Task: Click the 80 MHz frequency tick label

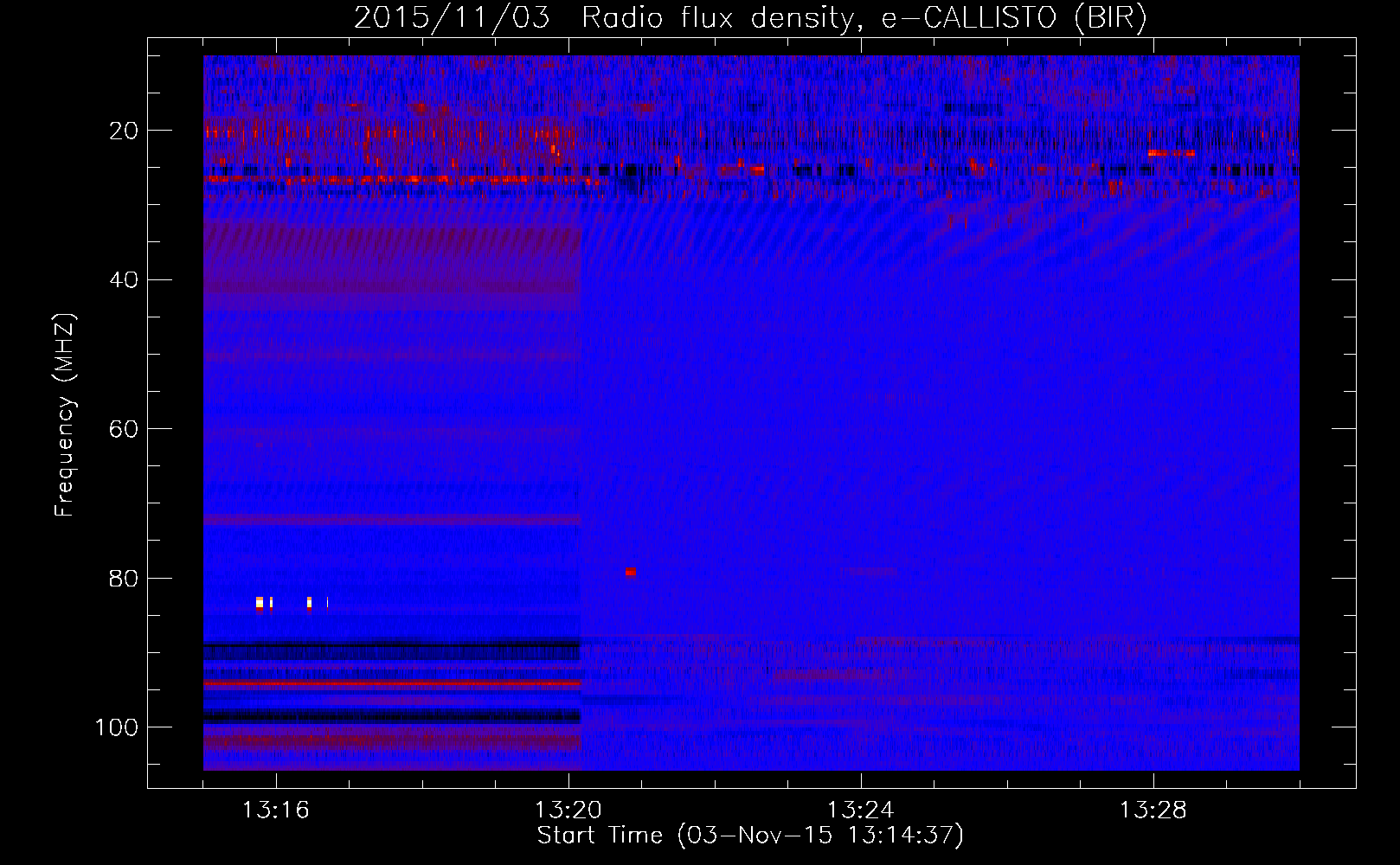Action: (x=124, y=579)
